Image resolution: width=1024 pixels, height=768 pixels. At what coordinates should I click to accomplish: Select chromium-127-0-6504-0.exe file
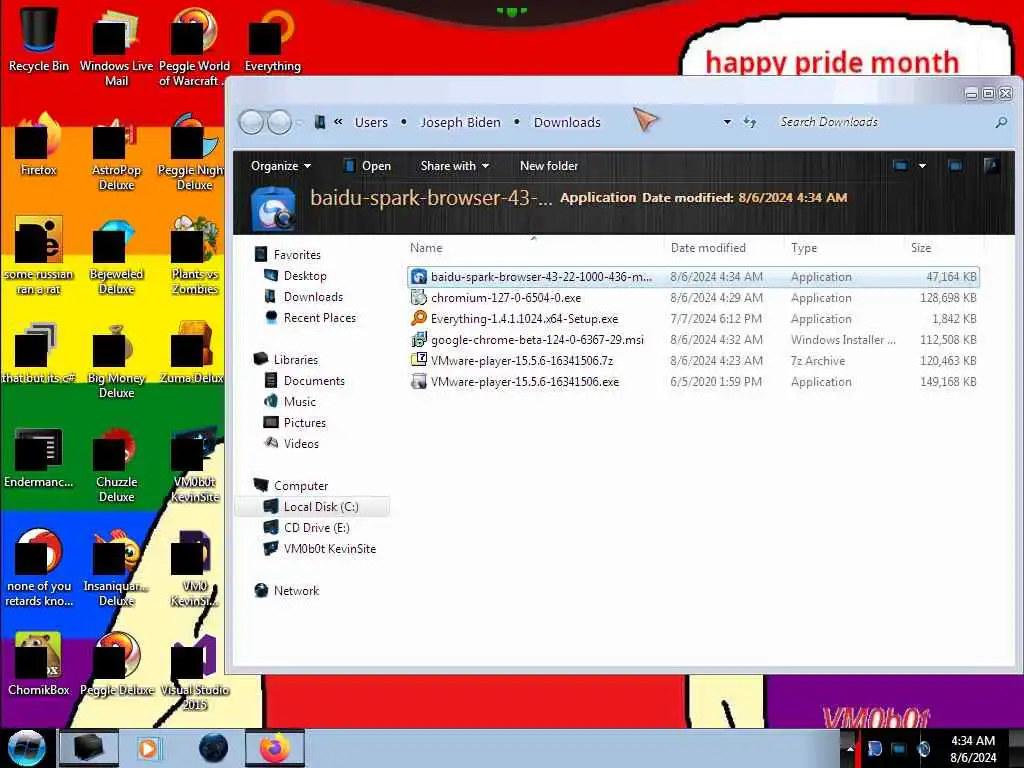coord(693,298)
